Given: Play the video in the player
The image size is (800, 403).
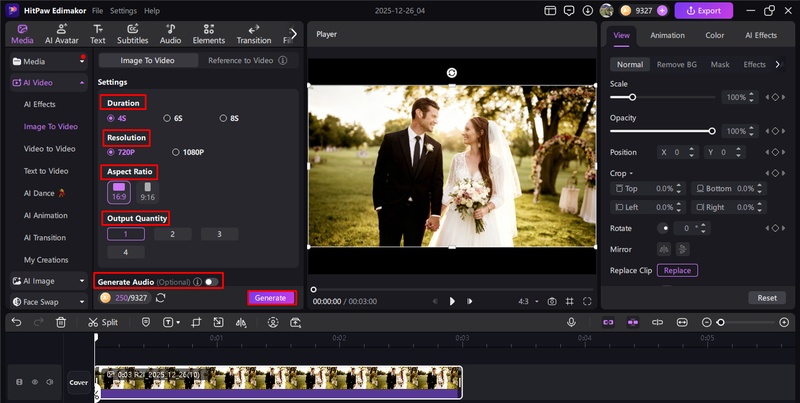Looking at the screenshot, I should click(452, 301).
